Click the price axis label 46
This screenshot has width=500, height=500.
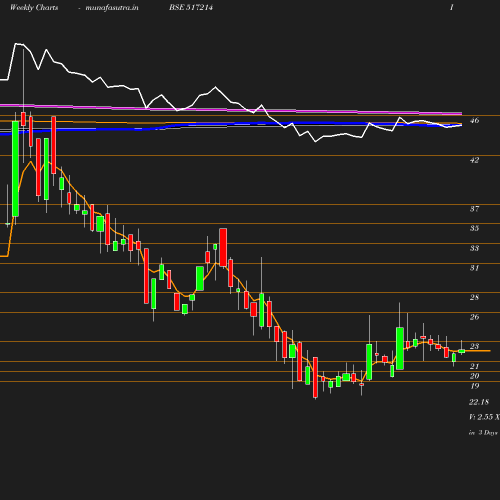pos(474,120)
